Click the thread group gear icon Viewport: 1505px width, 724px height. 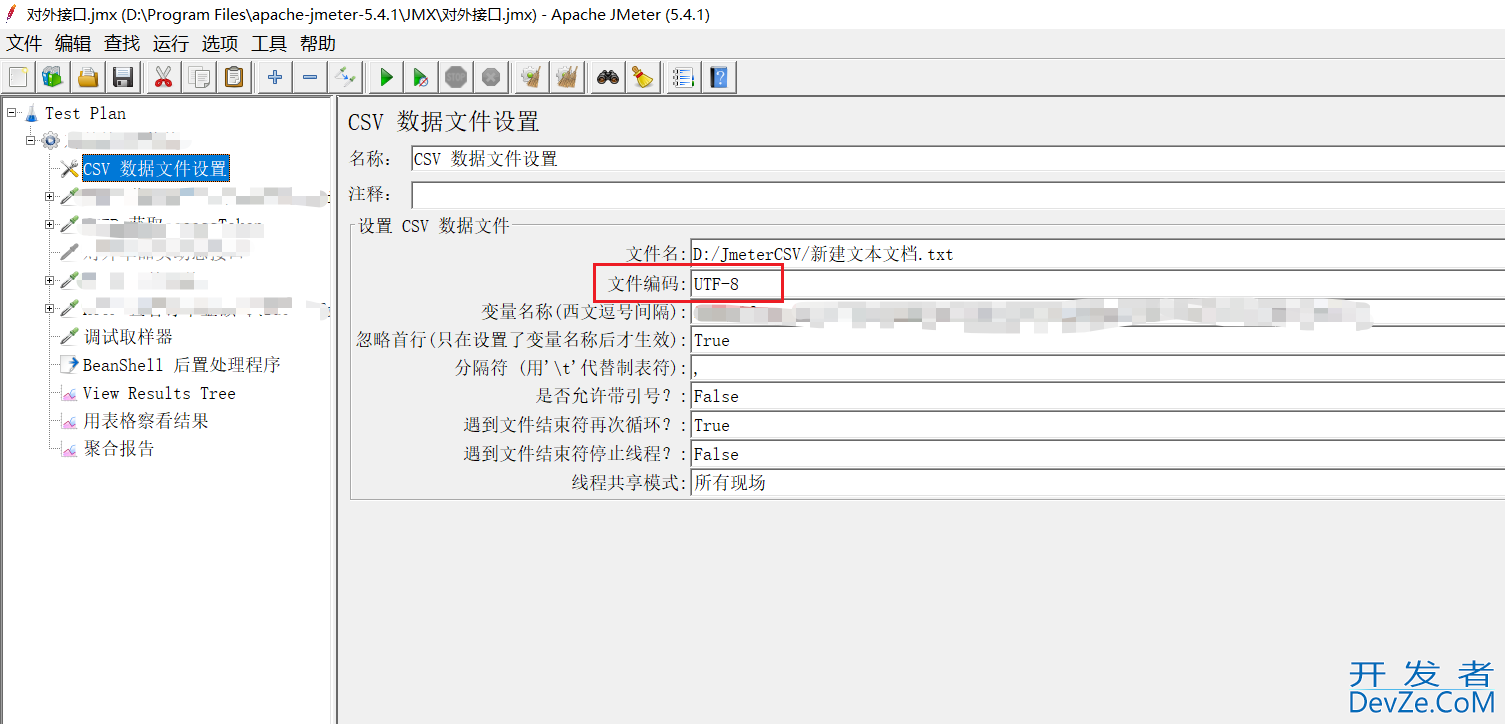[x=51, y=141]
